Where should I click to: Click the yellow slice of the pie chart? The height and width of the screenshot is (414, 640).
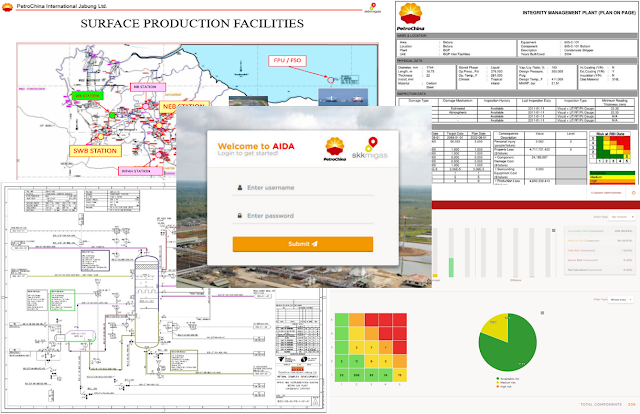pyautogui.click(x=495, y=327)
